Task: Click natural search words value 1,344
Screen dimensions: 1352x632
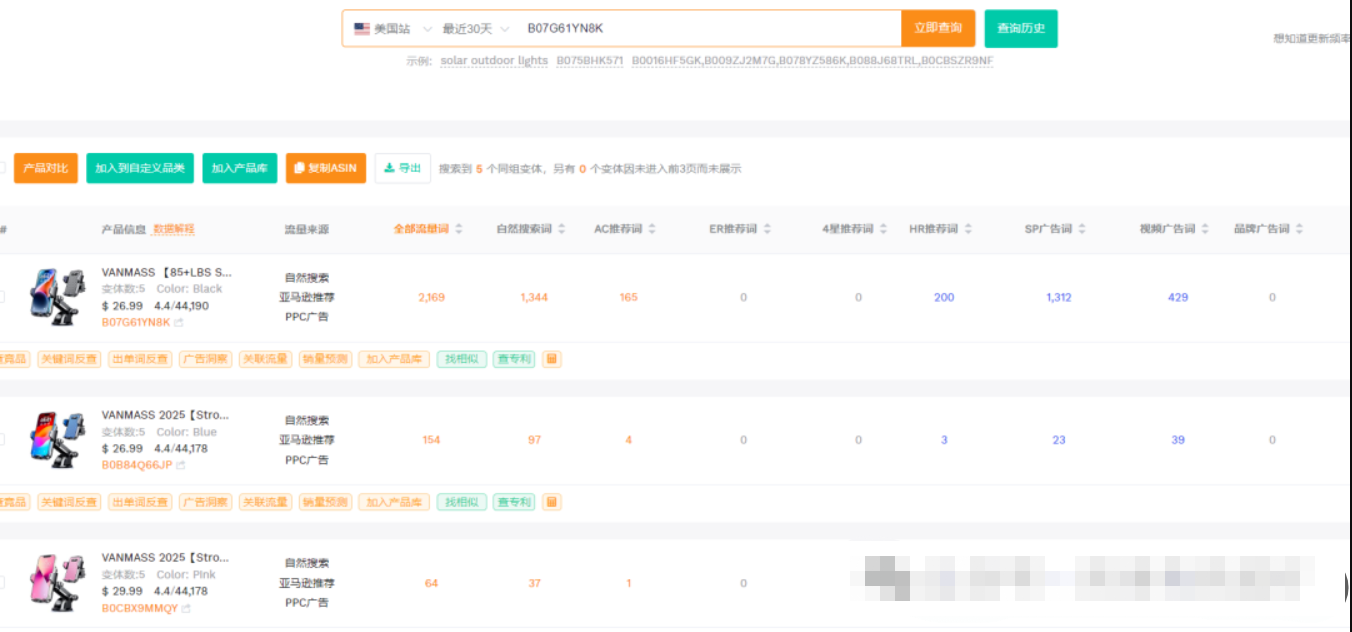Action: pyautogui.click(x=534, y=297)
